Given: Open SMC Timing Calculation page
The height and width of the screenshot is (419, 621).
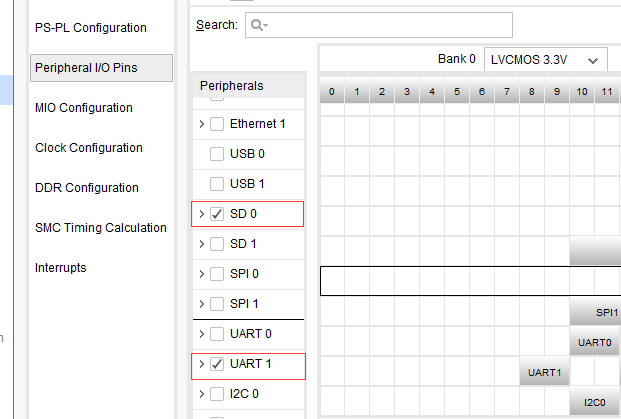Looking at the screenshot, I should point(101,228).
